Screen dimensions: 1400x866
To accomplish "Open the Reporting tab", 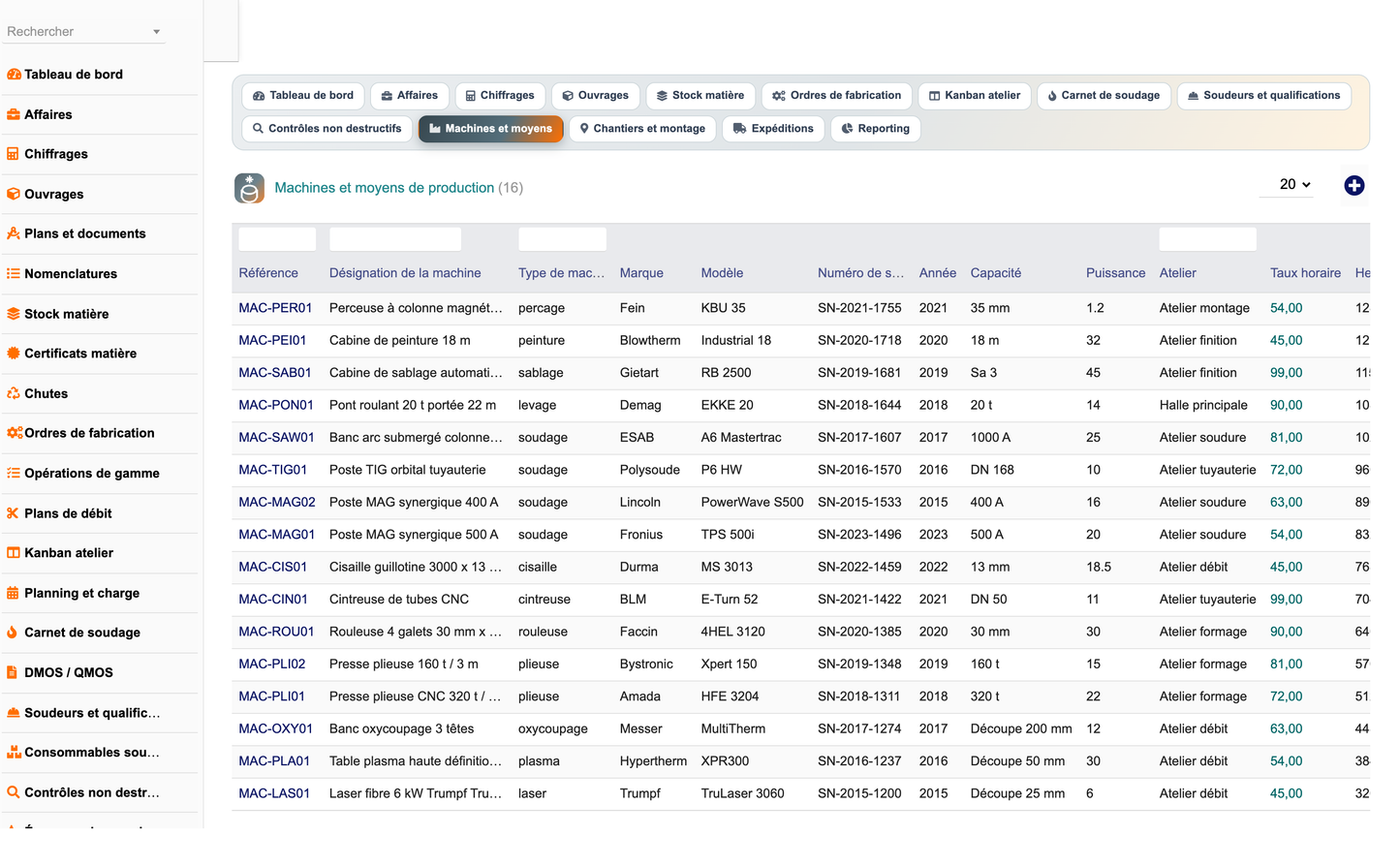I will tap(876, 129).
